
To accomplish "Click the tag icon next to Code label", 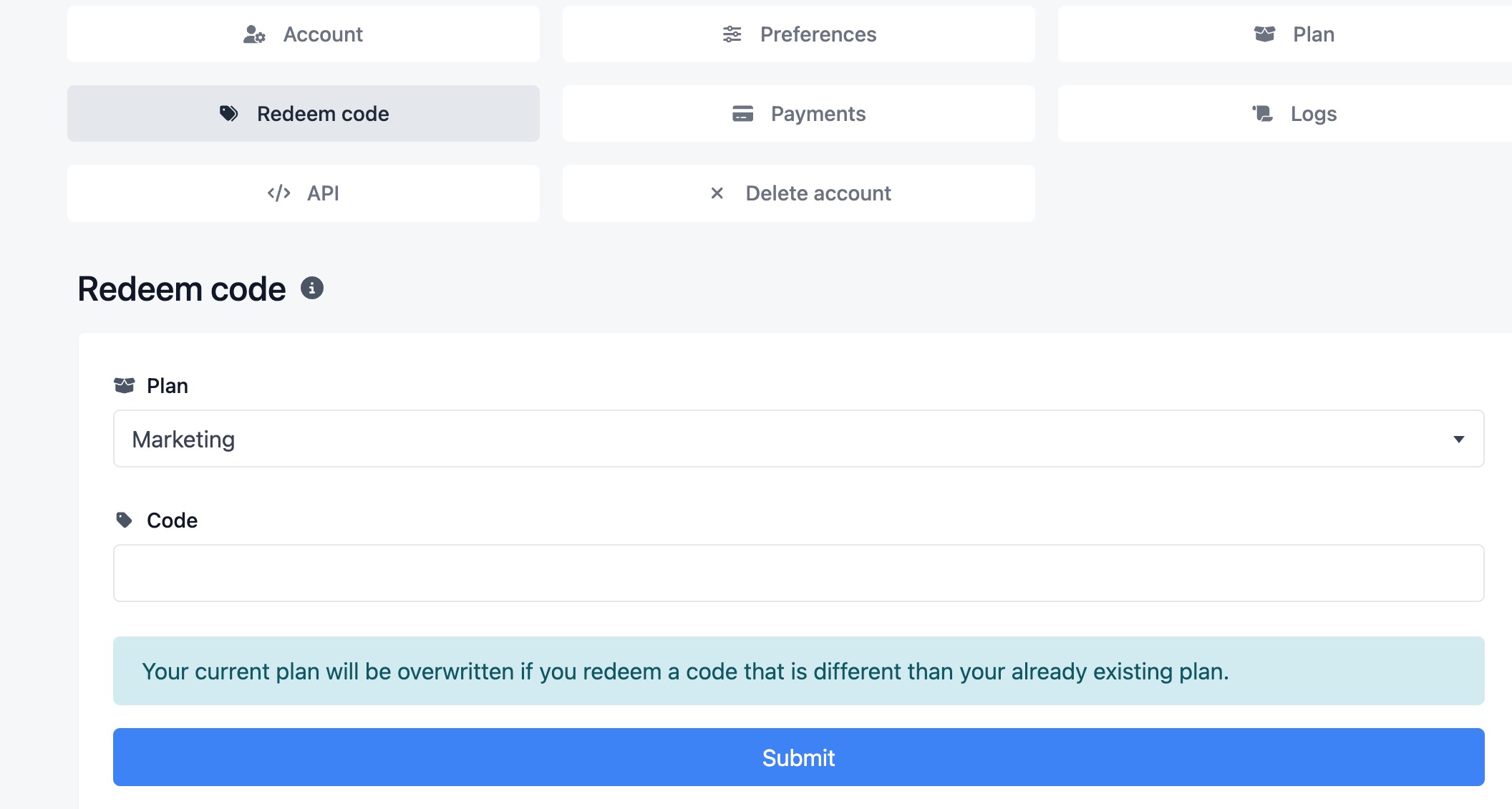I will pyautogui.click(x=124, y=520).
